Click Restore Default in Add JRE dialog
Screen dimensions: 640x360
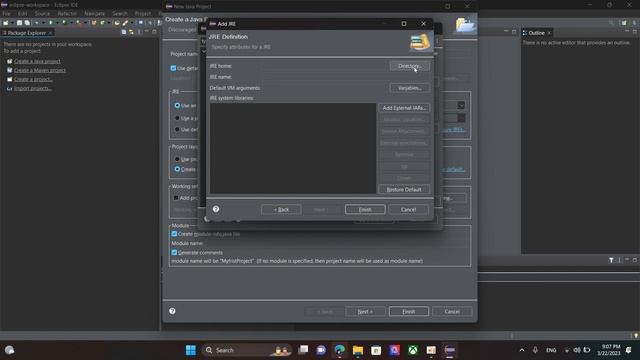(x=404, y=189)
